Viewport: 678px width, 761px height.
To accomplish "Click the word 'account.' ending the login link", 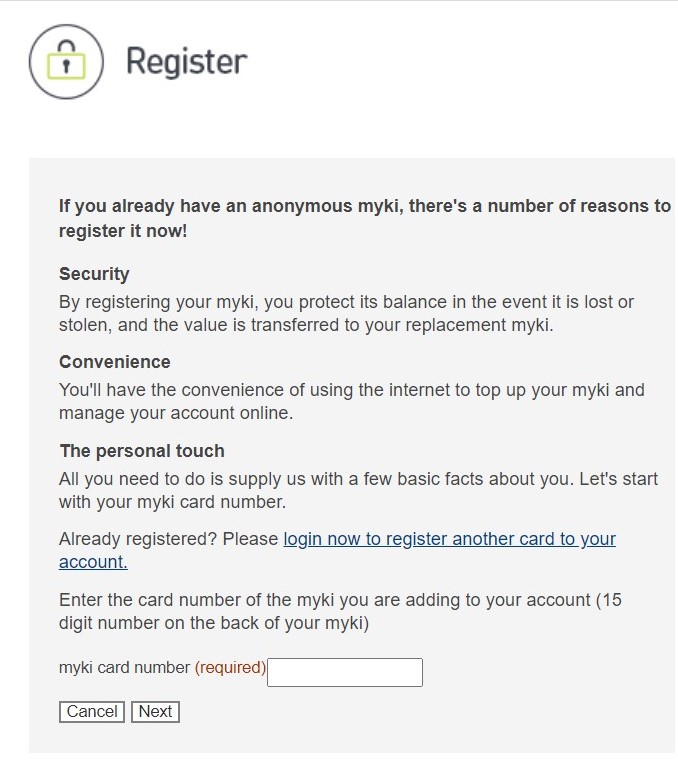I will (x=93, y=562).
